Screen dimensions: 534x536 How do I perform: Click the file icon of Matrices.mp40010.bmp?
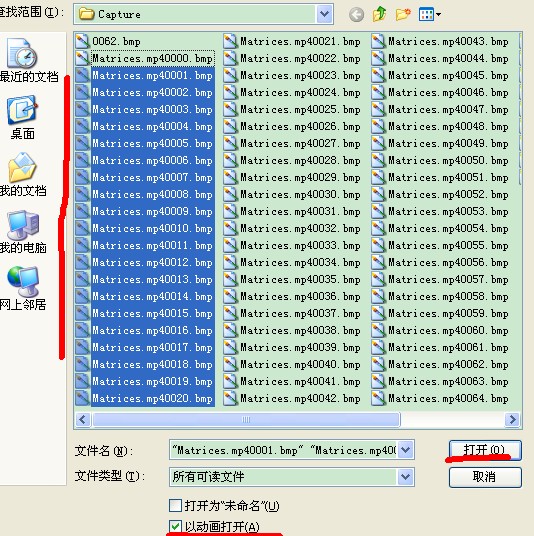coord(82,228)
